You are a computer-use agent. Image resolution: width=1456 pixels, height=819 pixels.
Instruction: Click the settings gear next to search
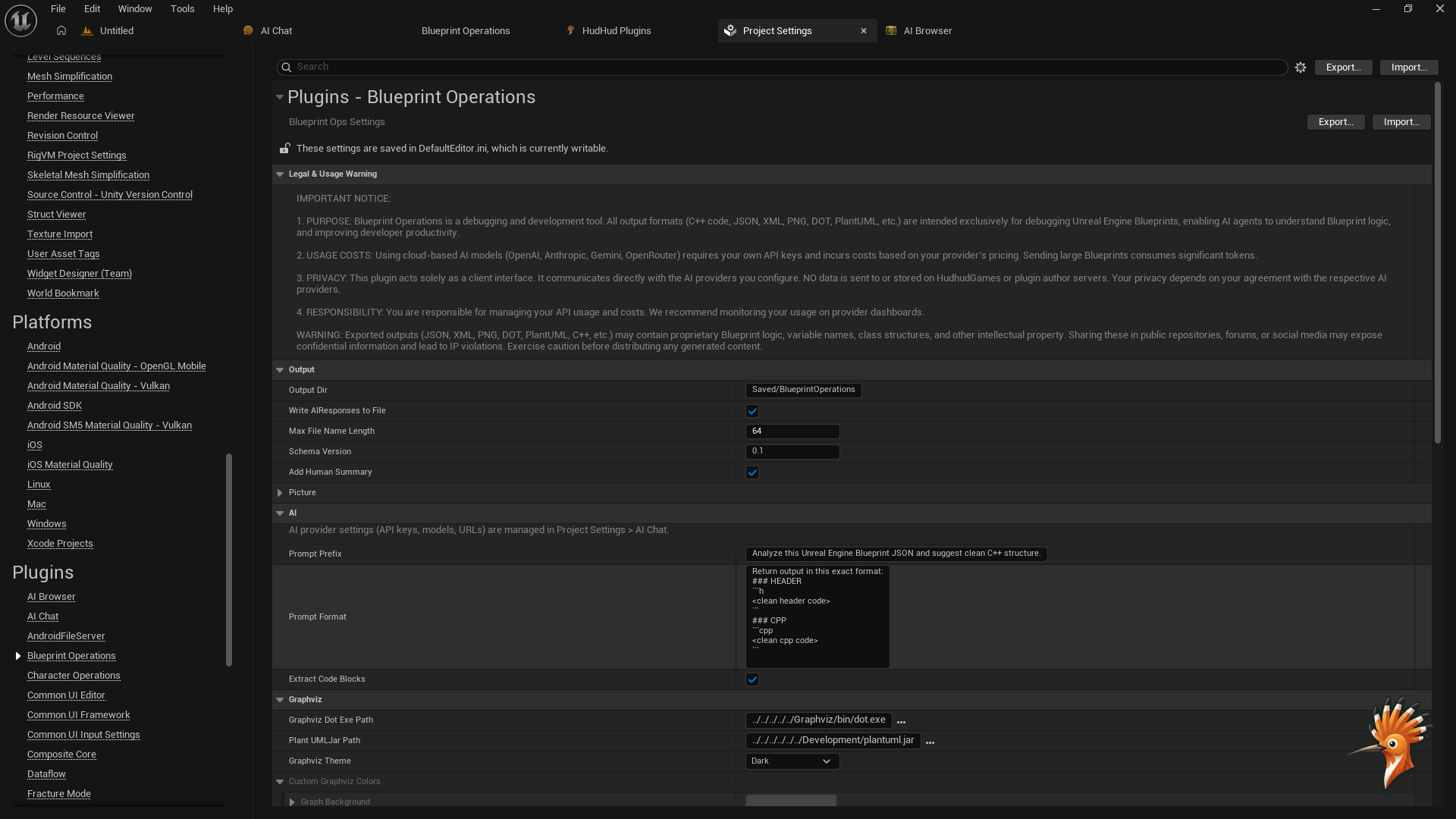[1301, 67]
